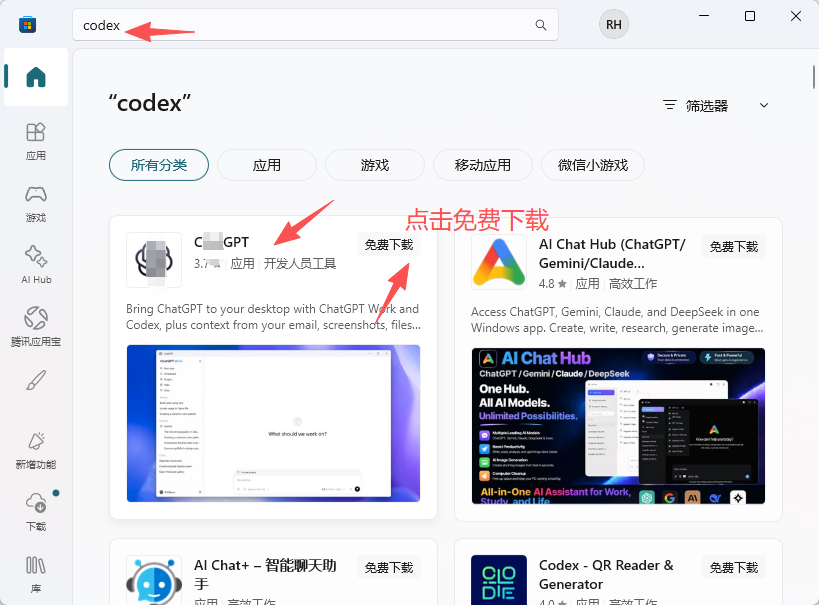
Task: Open AI Hub in the sidebar
Action: click(36, 264)
